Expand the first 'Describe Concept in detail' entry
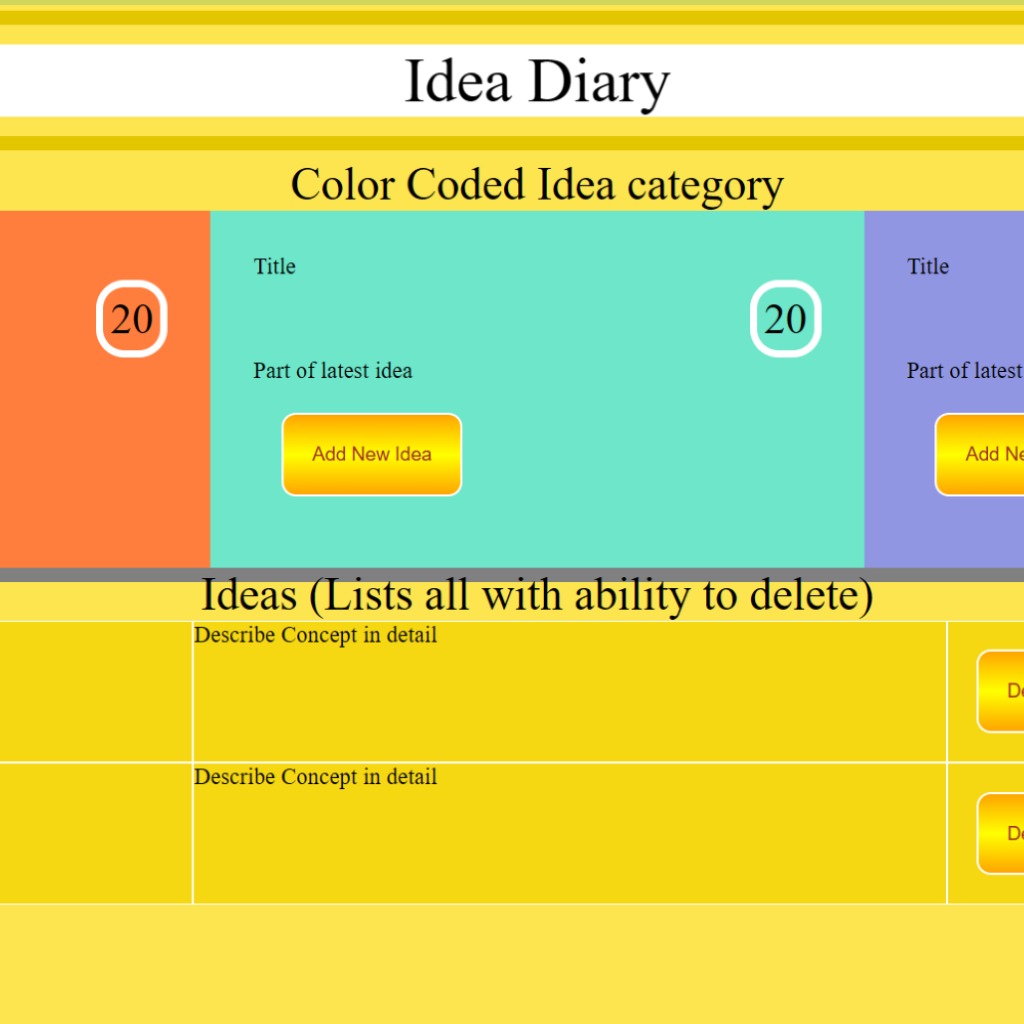Viewport: 1024px width, 1024px height. coord(316,634)
